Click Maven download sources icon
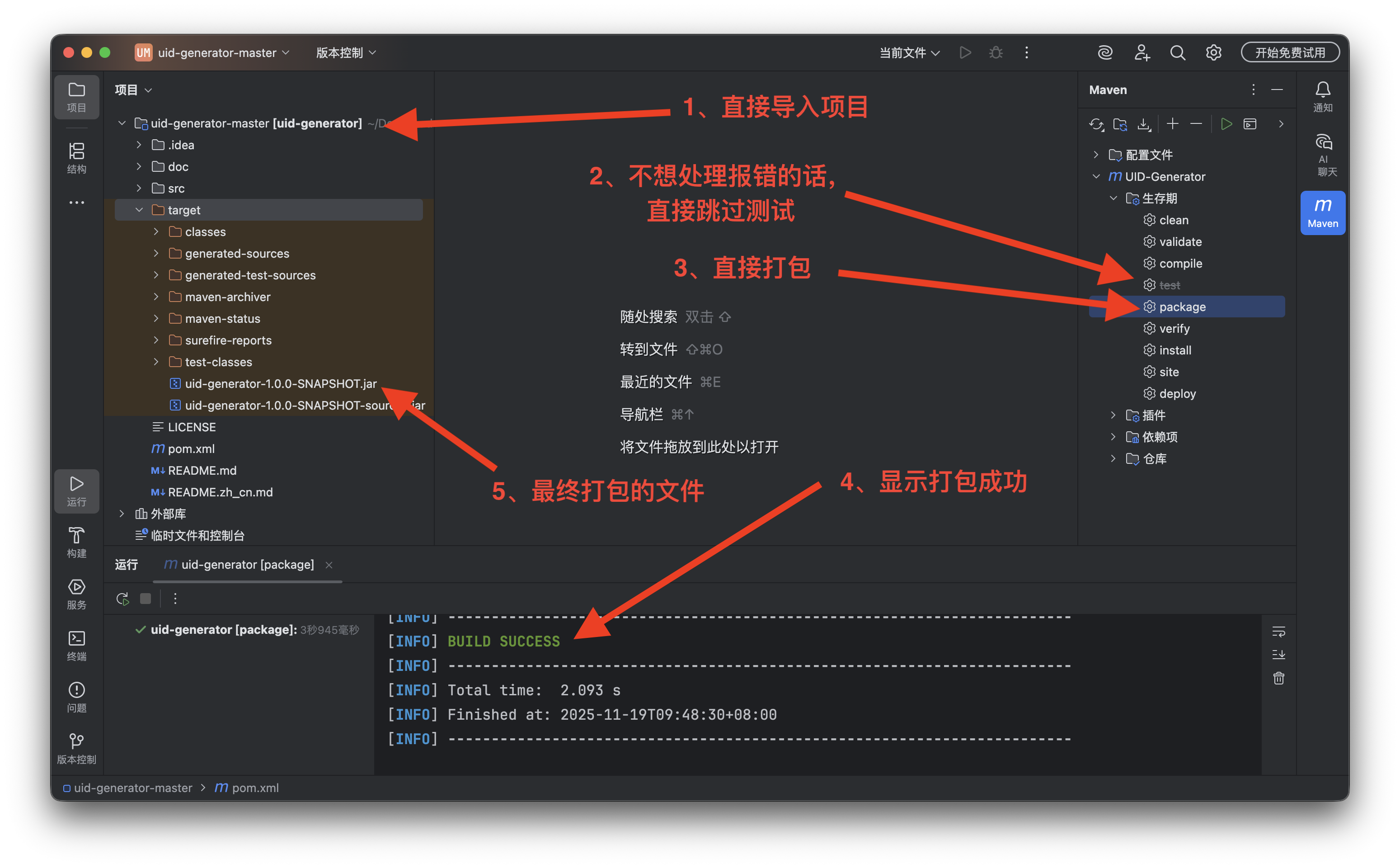Screen dimensions: 1400x868 pos(1143,124)
